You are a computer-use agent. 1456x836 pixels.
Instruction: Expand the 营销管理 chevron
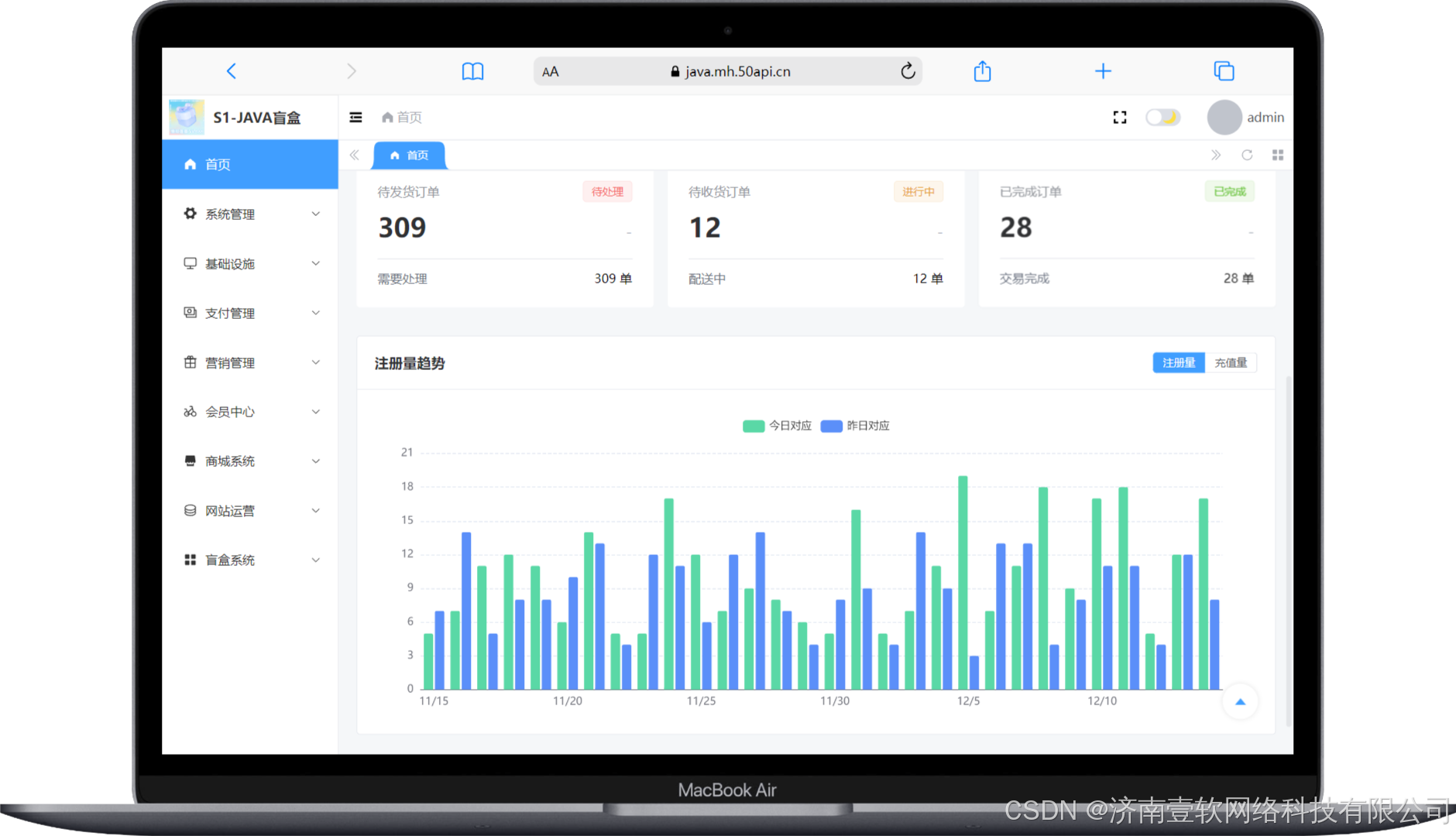coord(316,362)
